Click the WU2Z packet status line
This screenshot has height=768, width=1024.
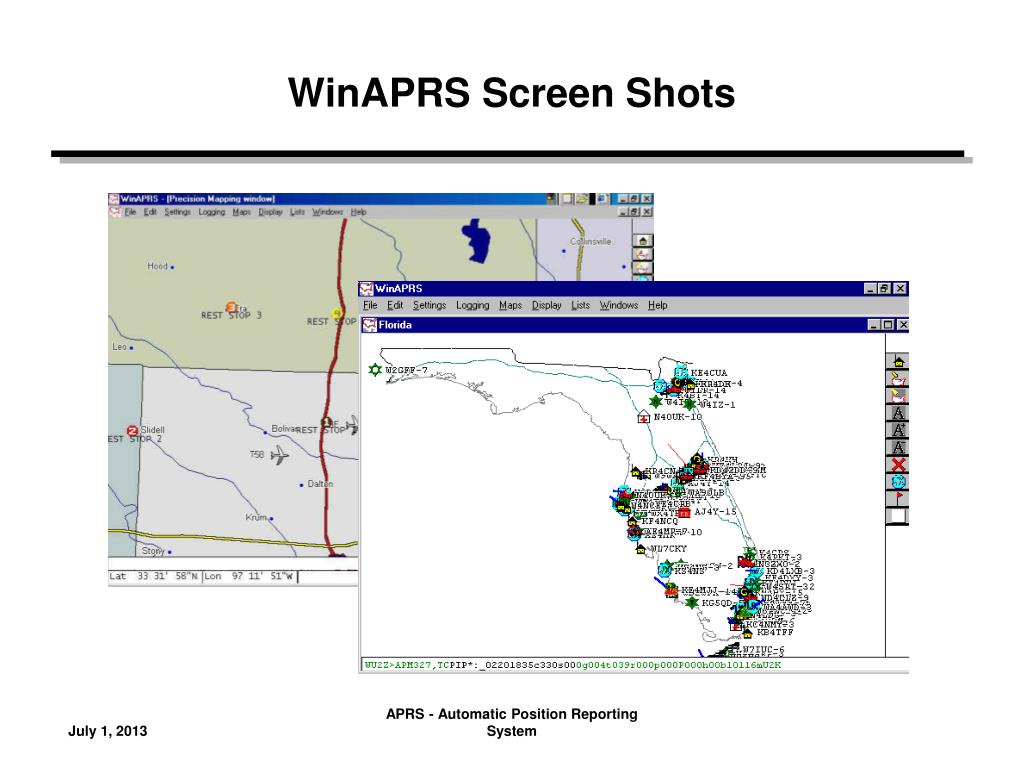pyautogui.click(x=573, y=665)
